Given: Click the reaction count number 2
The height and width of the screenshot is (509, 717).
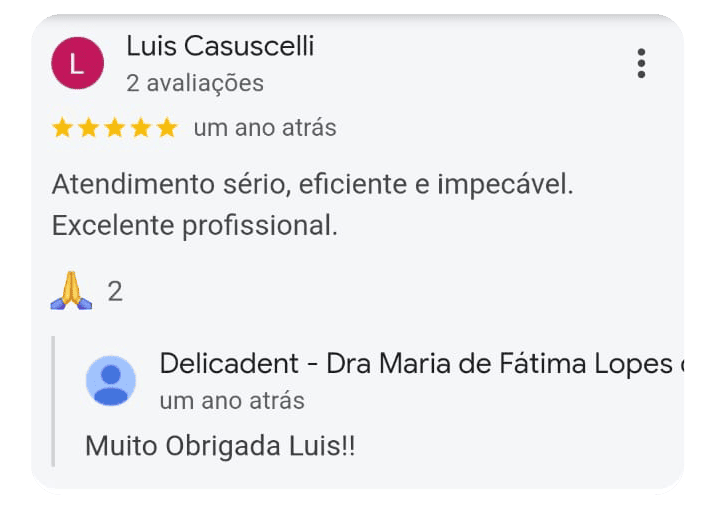Looking at the screenshot, I should [x=115, y=291].
